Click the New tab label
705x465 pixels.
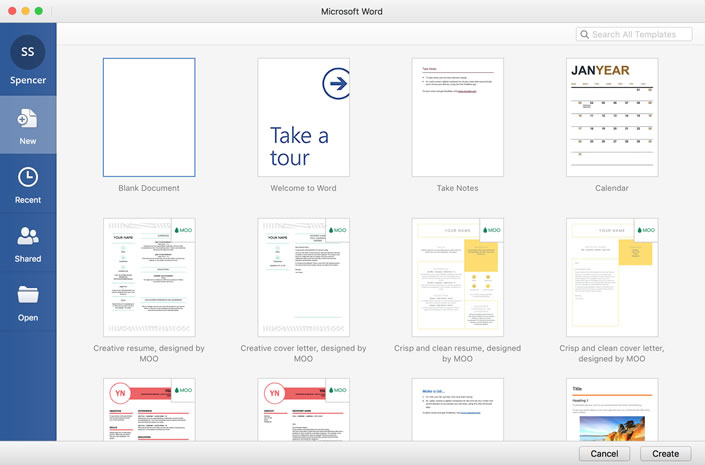(x=28, y=141)
